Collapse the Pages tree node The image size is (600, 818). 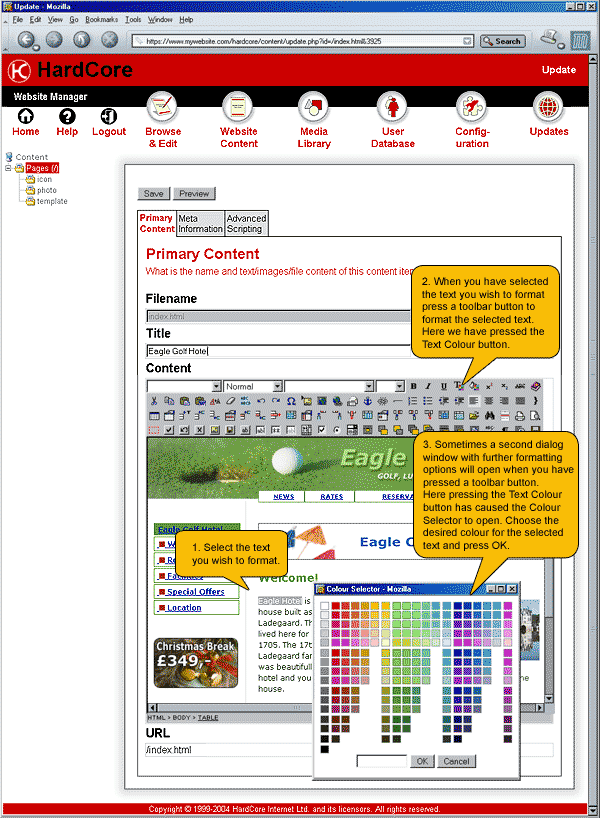click(x=8, y=168)
